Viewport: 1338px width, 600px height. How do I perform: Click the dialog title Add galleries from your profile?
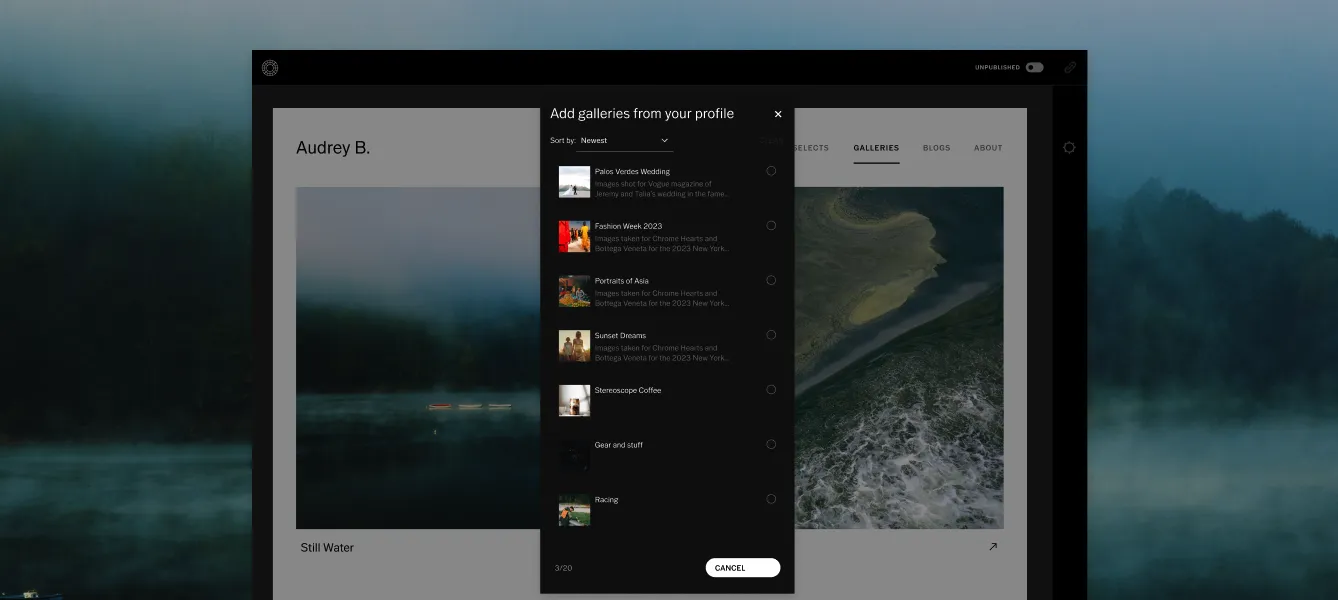coord(642,114)
